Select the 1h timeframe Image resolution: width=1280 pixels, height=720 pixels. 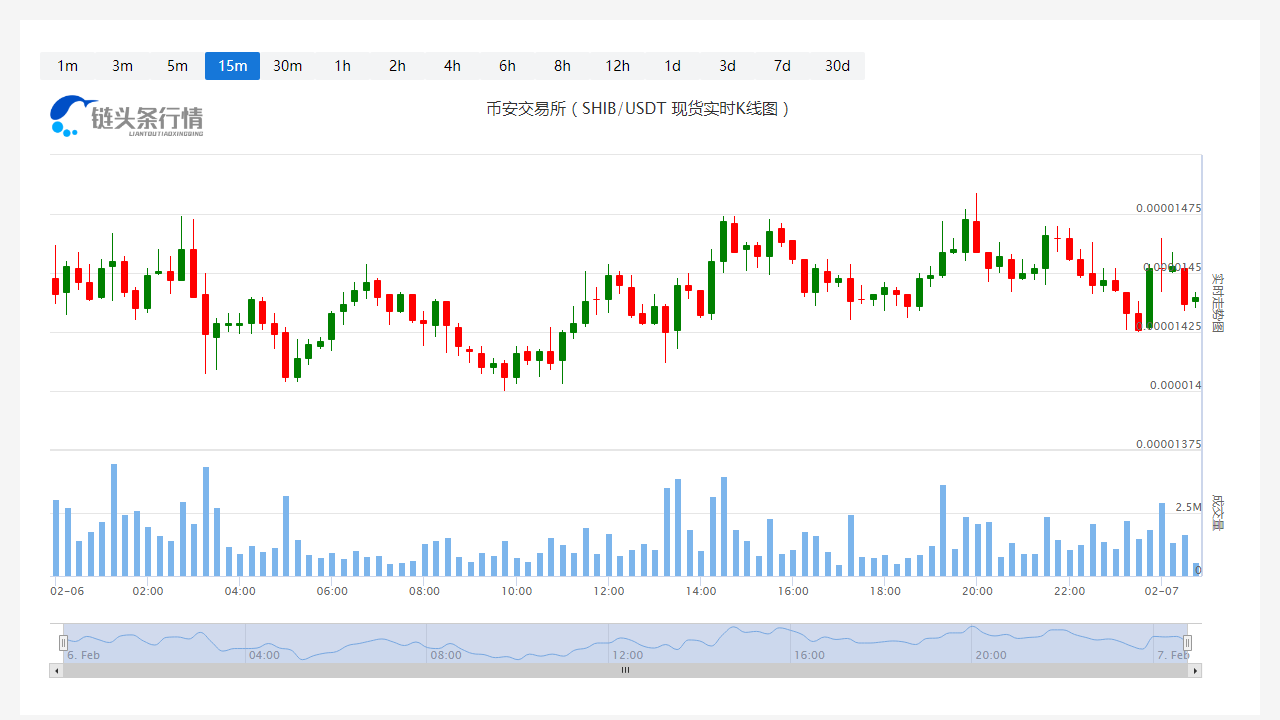pos(342,66)
